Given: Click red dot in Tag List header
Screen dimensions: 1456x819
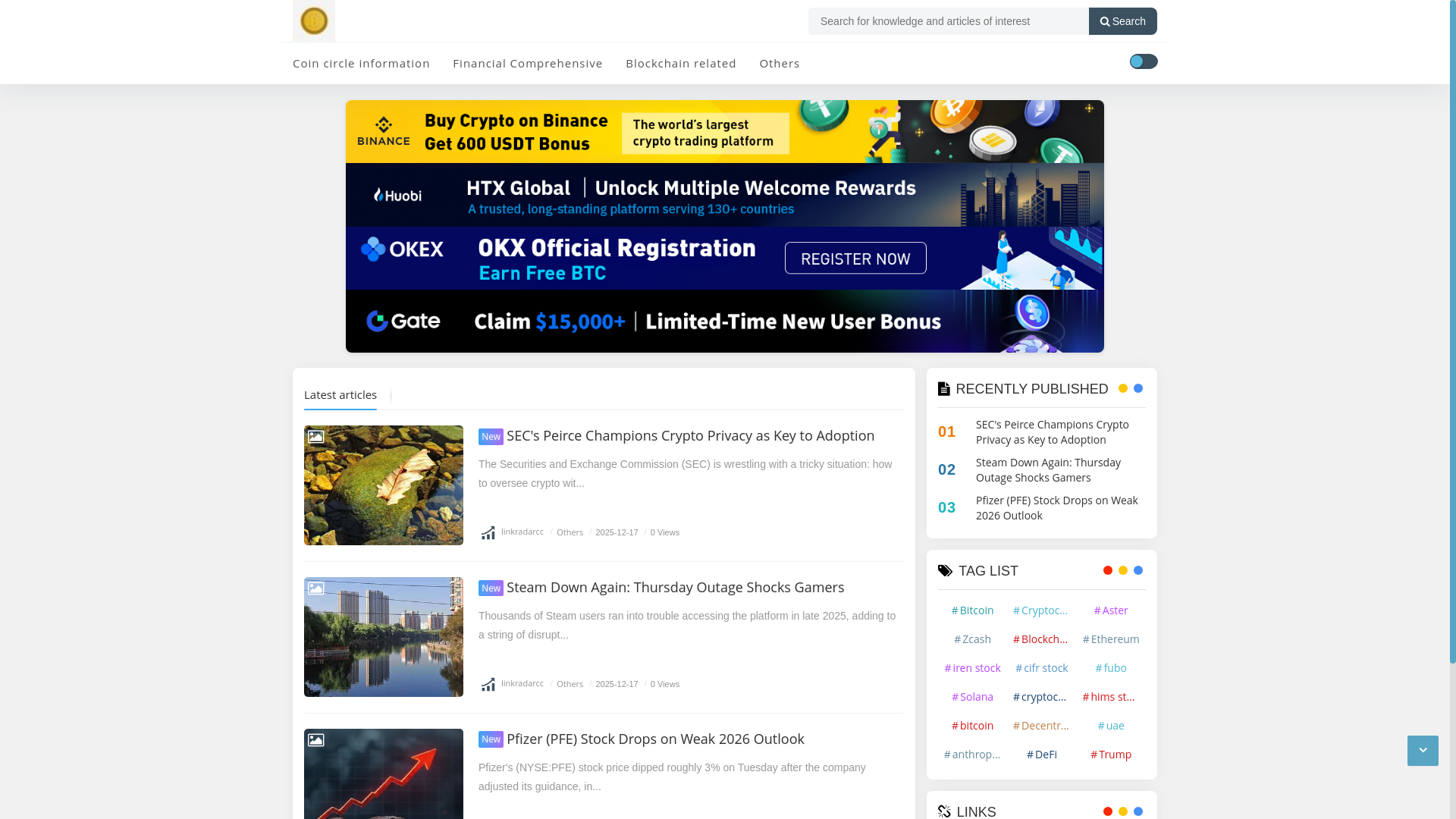Looking at the screenshot, I should tap(1108, 570).
